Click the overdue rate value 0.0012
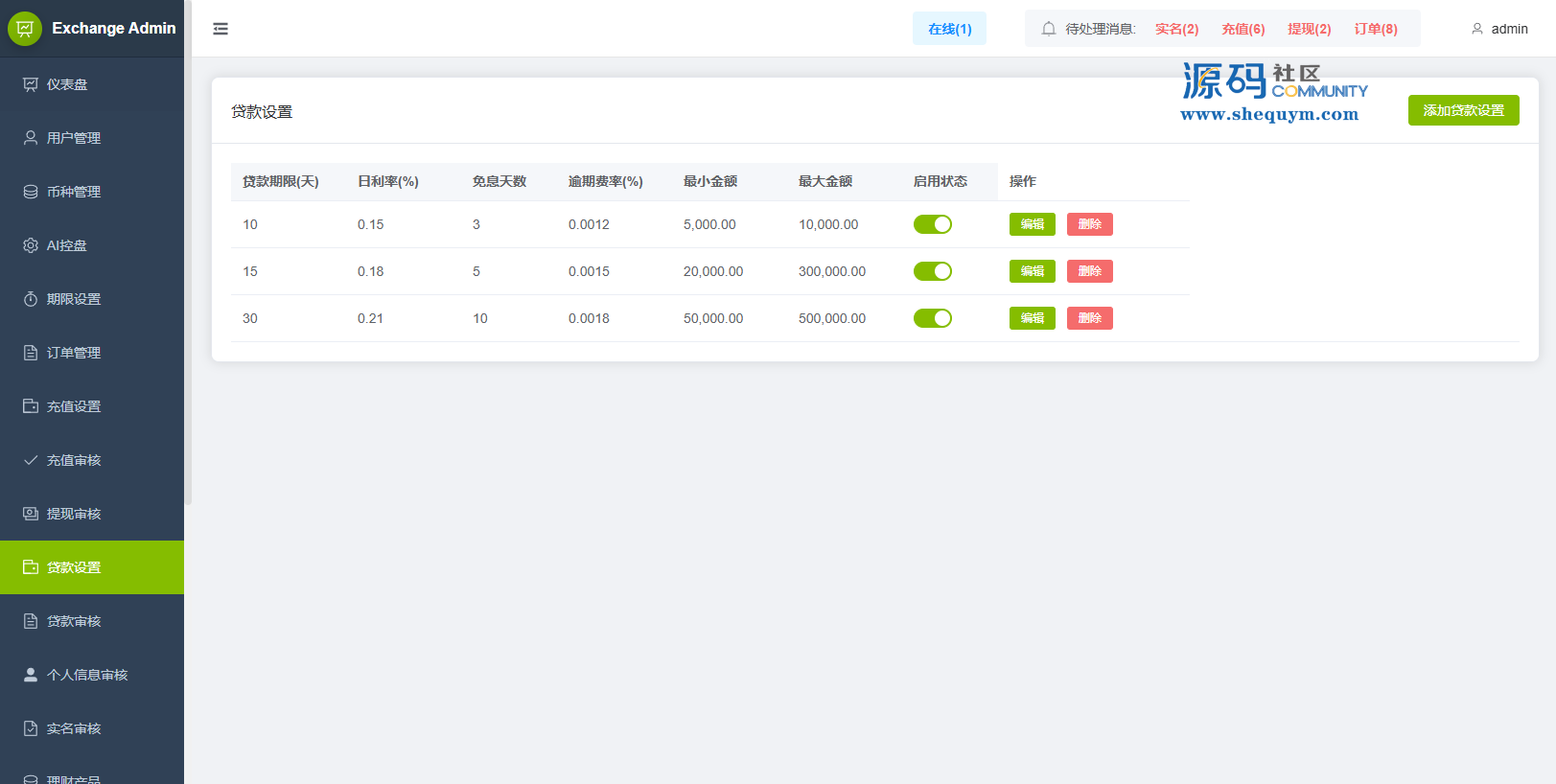Image resolution: width=1556 pixels, height=784 pixels. 589,224
